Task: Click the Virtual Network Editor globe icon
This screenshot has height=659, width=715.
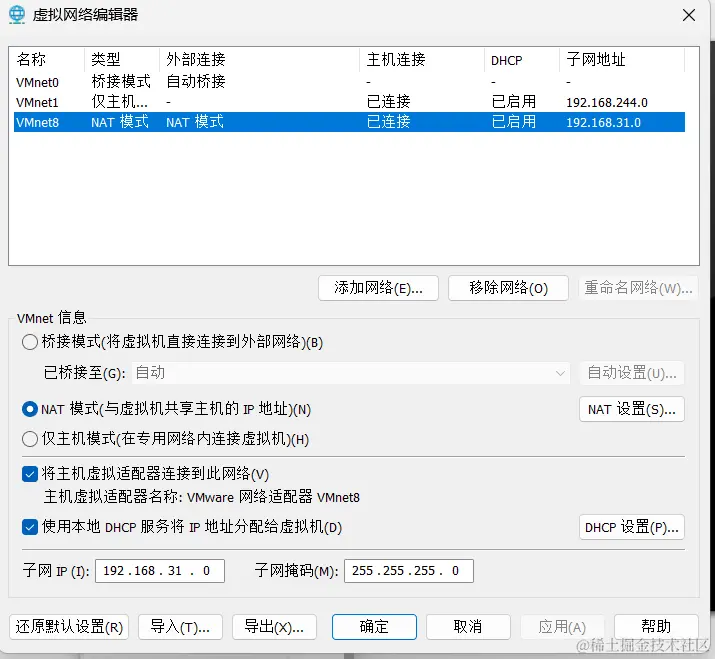Action: click(x=17, y=15)
